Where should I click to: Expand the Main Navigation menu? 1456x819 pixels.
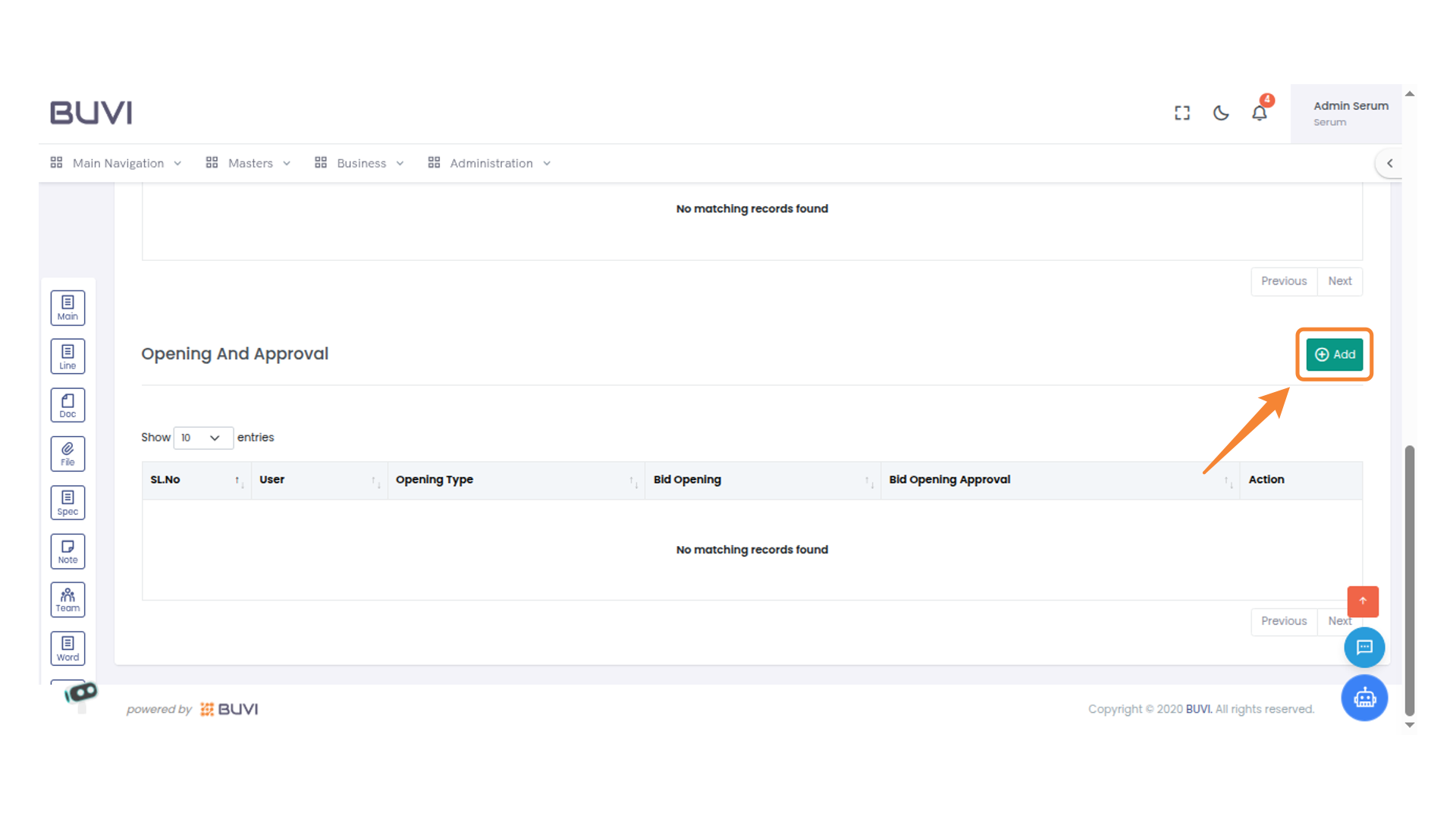118,163
